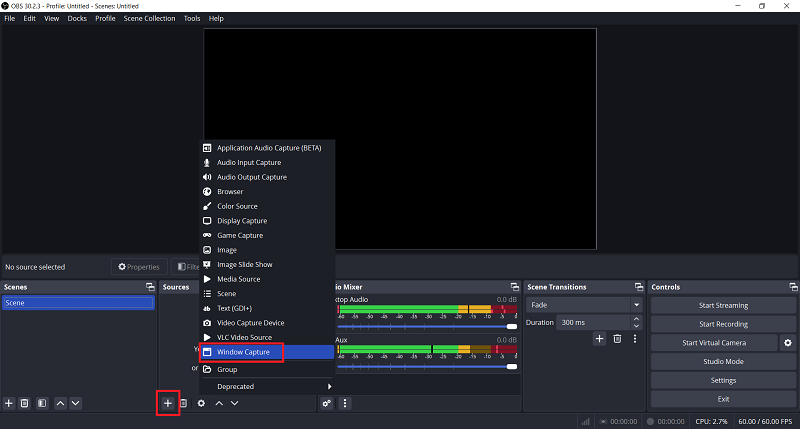Open the Fade transition dropdown
The image size is (800, 429).
(x=584, y=305)
